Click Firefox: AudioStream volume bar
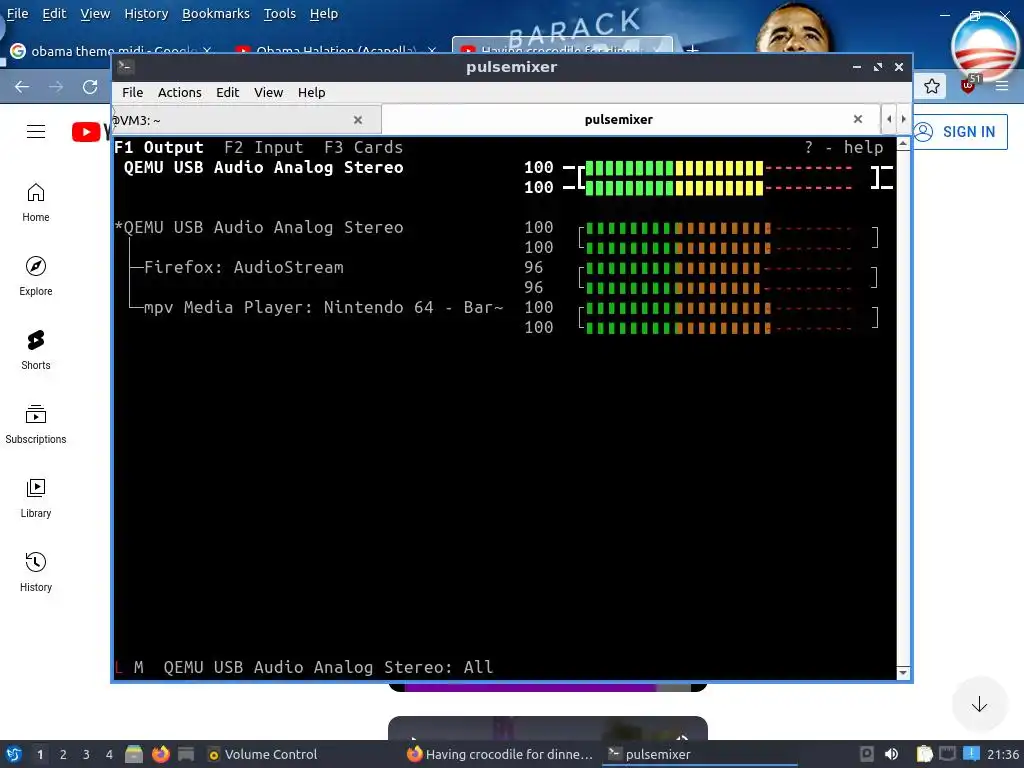This screenshot has width=1024, height=768. 728,278
